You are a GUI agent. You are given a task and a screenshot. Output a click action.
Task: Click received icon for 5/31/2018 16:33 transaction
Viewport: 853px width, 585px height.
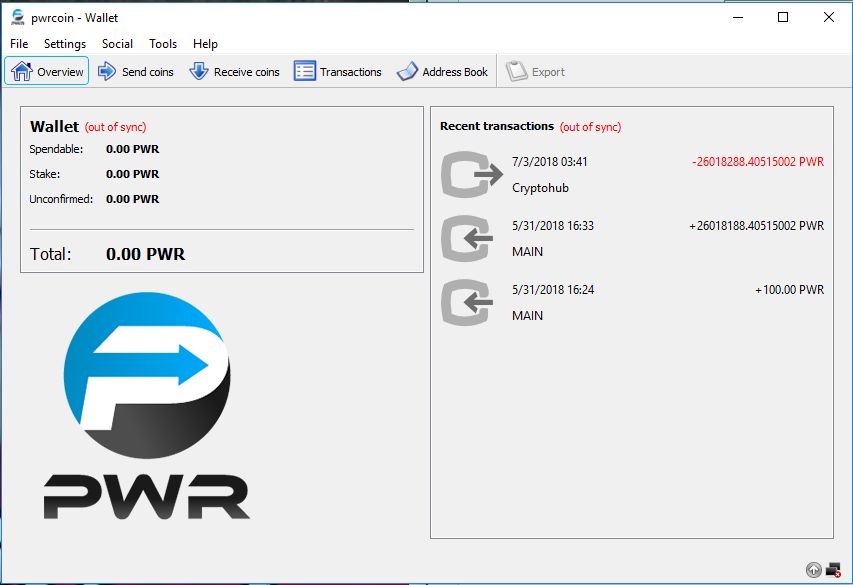click(468, 238)
